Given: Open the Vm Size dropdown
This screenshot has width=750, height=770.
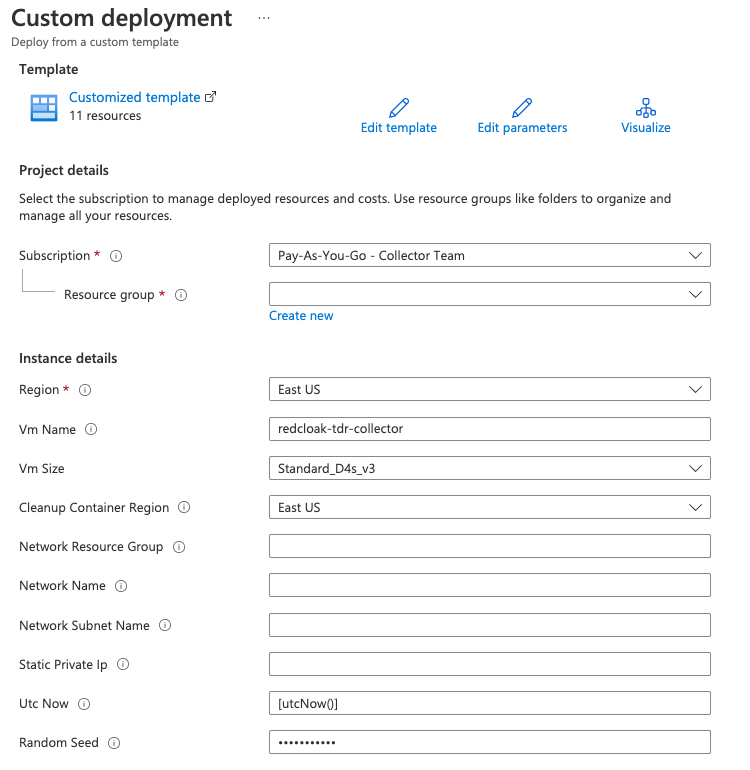Looking at the screenshot, I should click(x=490, y=468).
